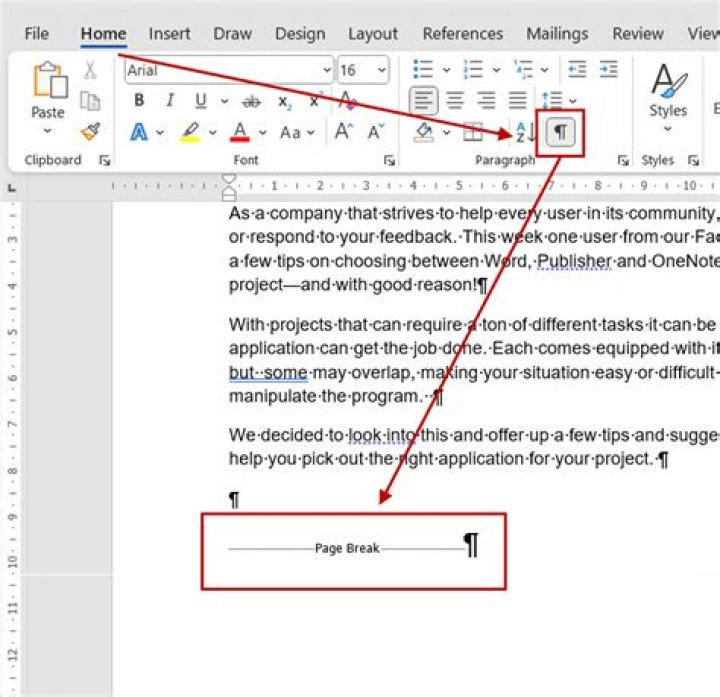
Task: Switch to the Draw tab
Action: tap(232, 34)
